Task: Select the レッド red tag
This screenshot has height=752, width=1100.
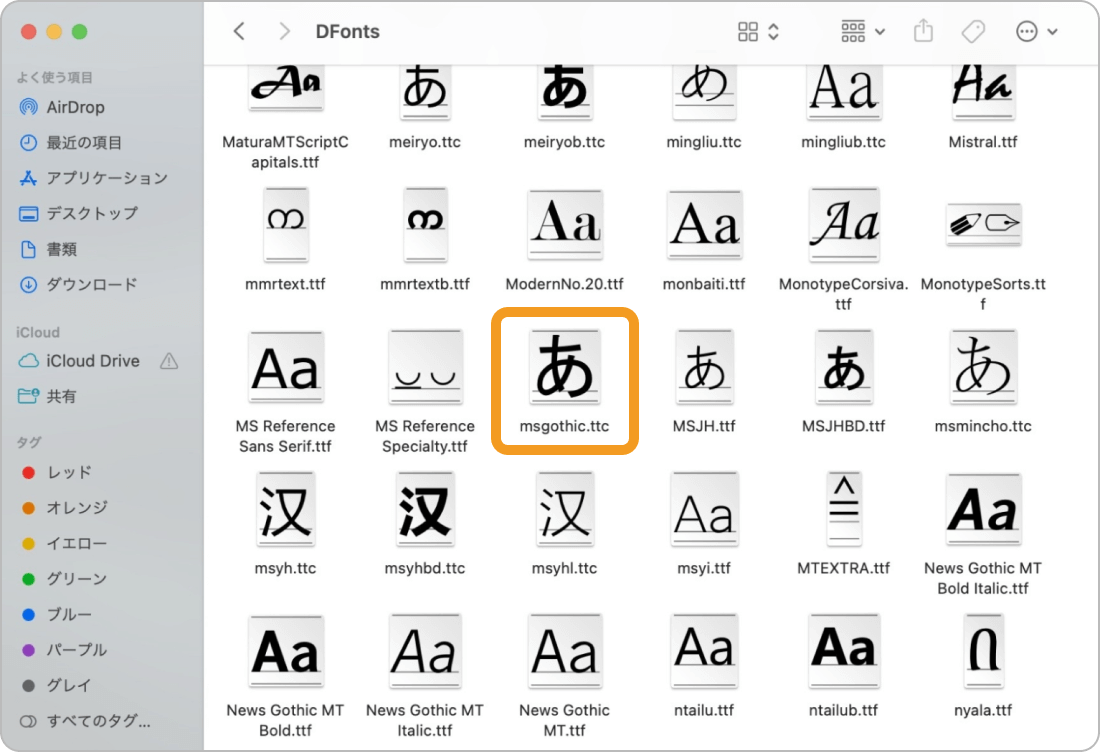Action: point(69,473)
